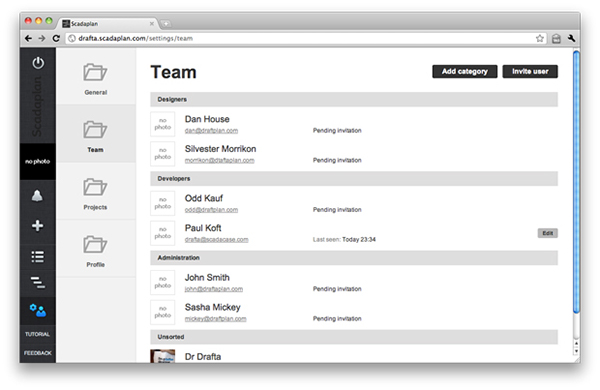
Task: Click the Invite user button
Action: 530,71
